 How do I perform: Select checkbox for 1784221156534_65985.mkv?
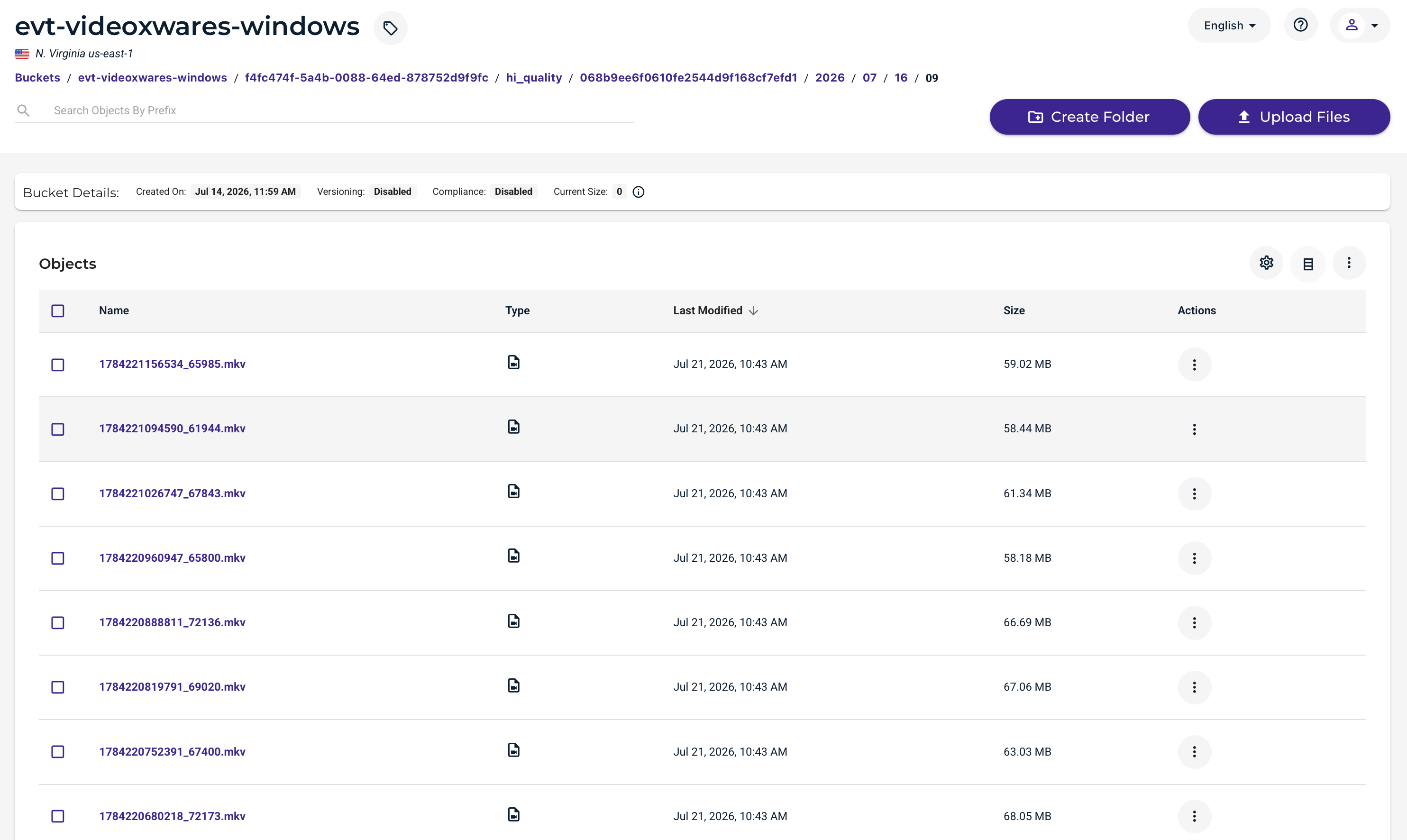point(58,365)
